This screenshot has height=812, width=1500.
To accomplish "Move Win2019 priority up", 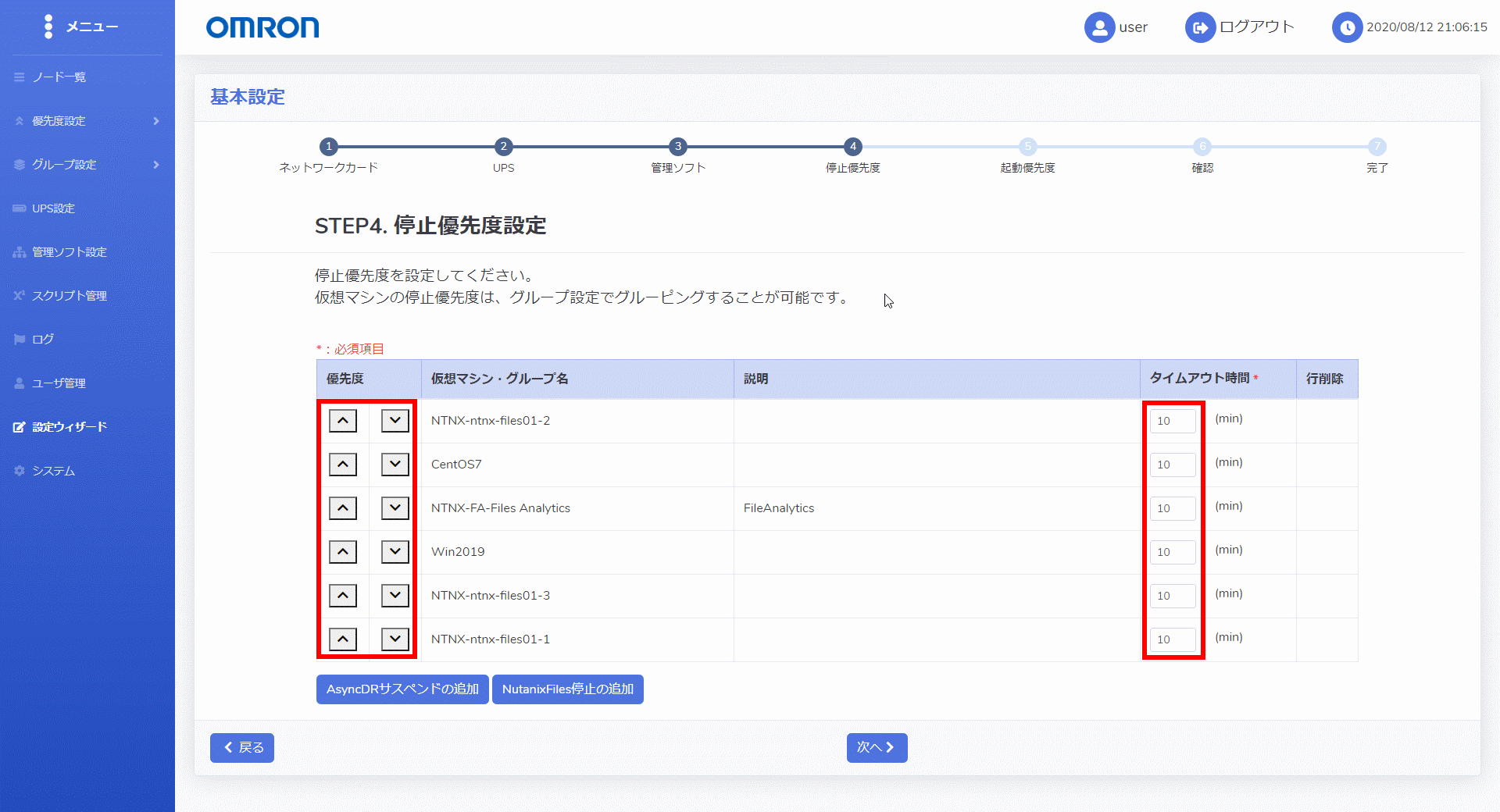I will click(343, 552).
